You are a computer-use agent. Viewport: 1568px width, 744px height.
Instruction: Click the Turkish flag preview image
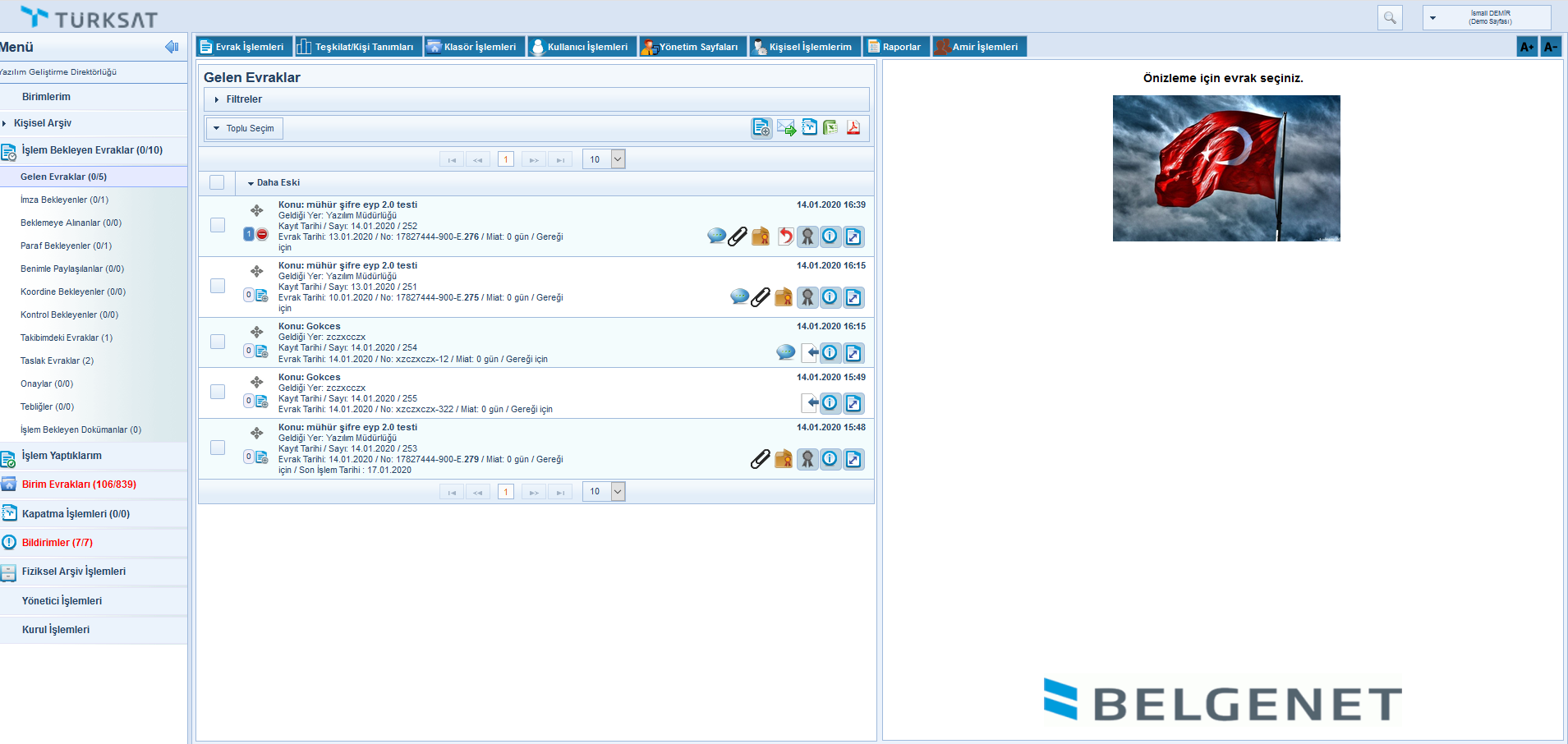[x=1225, y=168]
